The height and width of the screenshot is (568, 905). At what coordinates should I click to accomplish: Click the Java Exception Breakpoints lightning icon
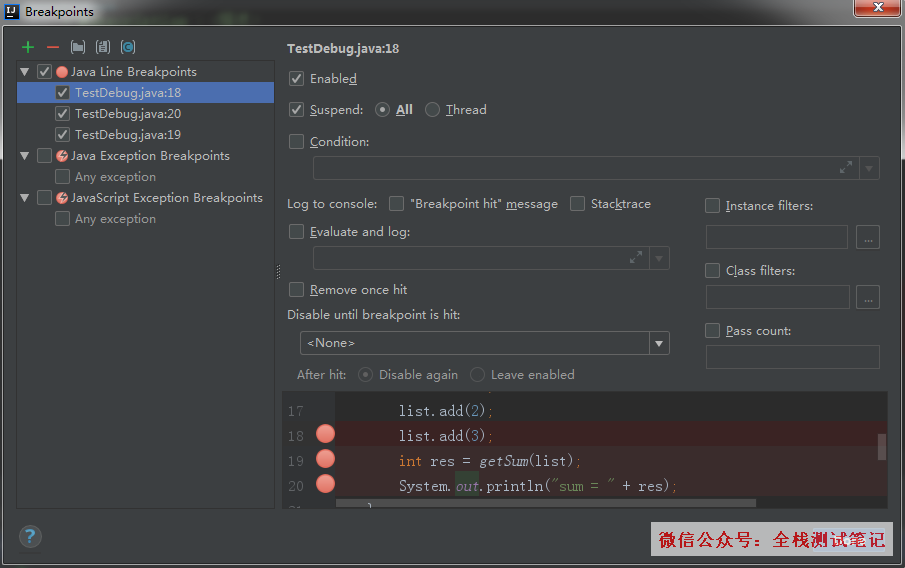(x=62, y=156)
